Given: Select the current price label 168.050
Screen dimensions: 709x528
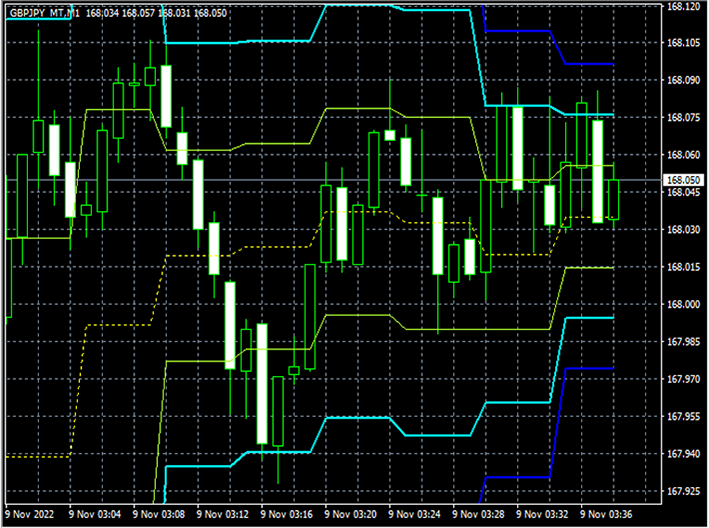Looking at the screenshot, I should click(683, 180).
